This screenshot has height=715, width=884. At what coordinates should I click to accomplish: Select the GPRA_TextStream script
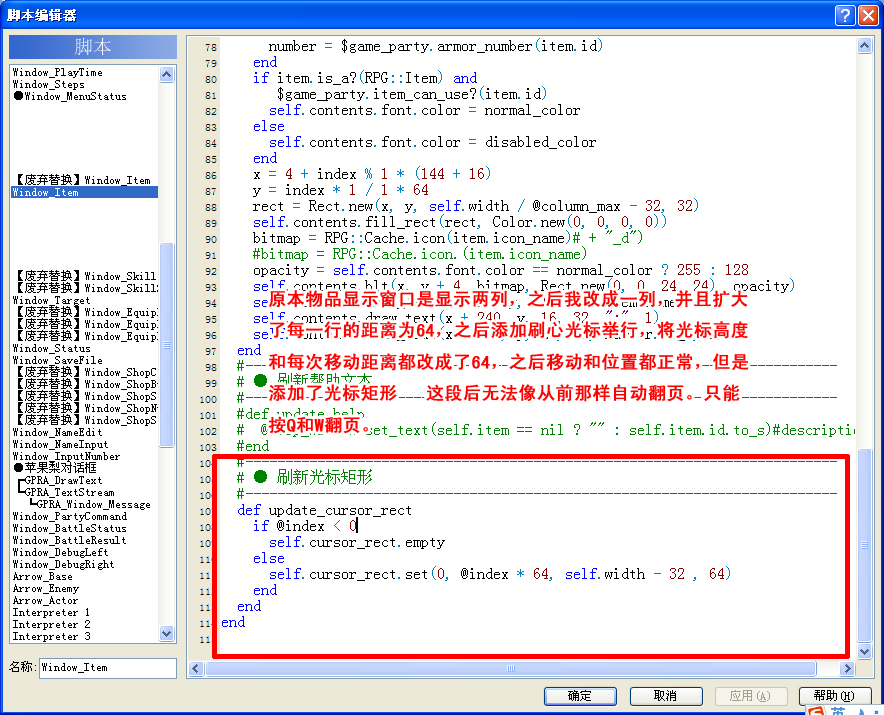point(69,492)
